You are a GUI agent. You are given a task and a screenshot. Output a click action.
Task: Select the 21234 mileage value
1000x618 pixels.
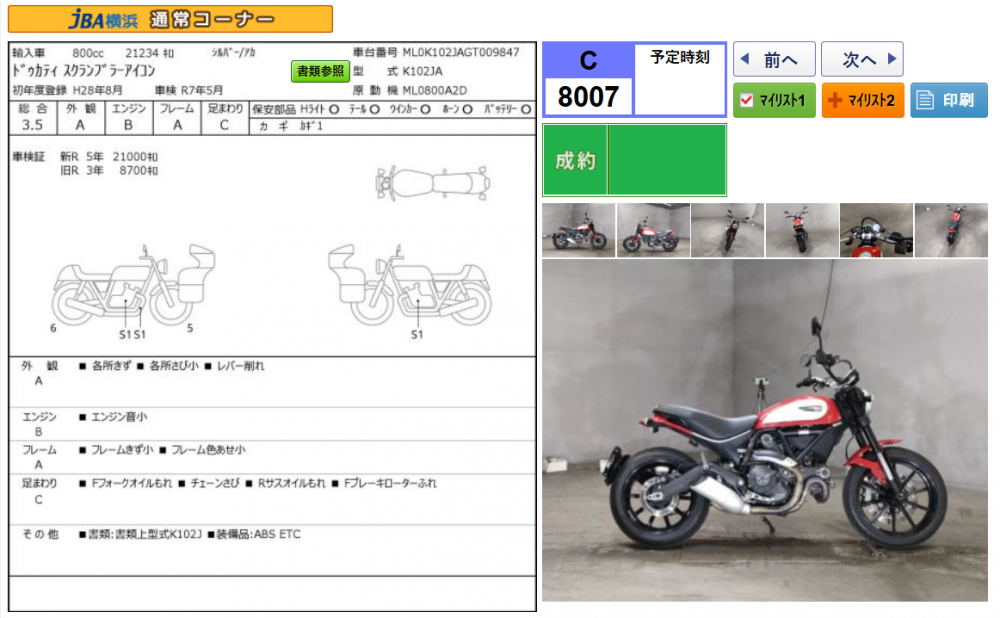149,53
